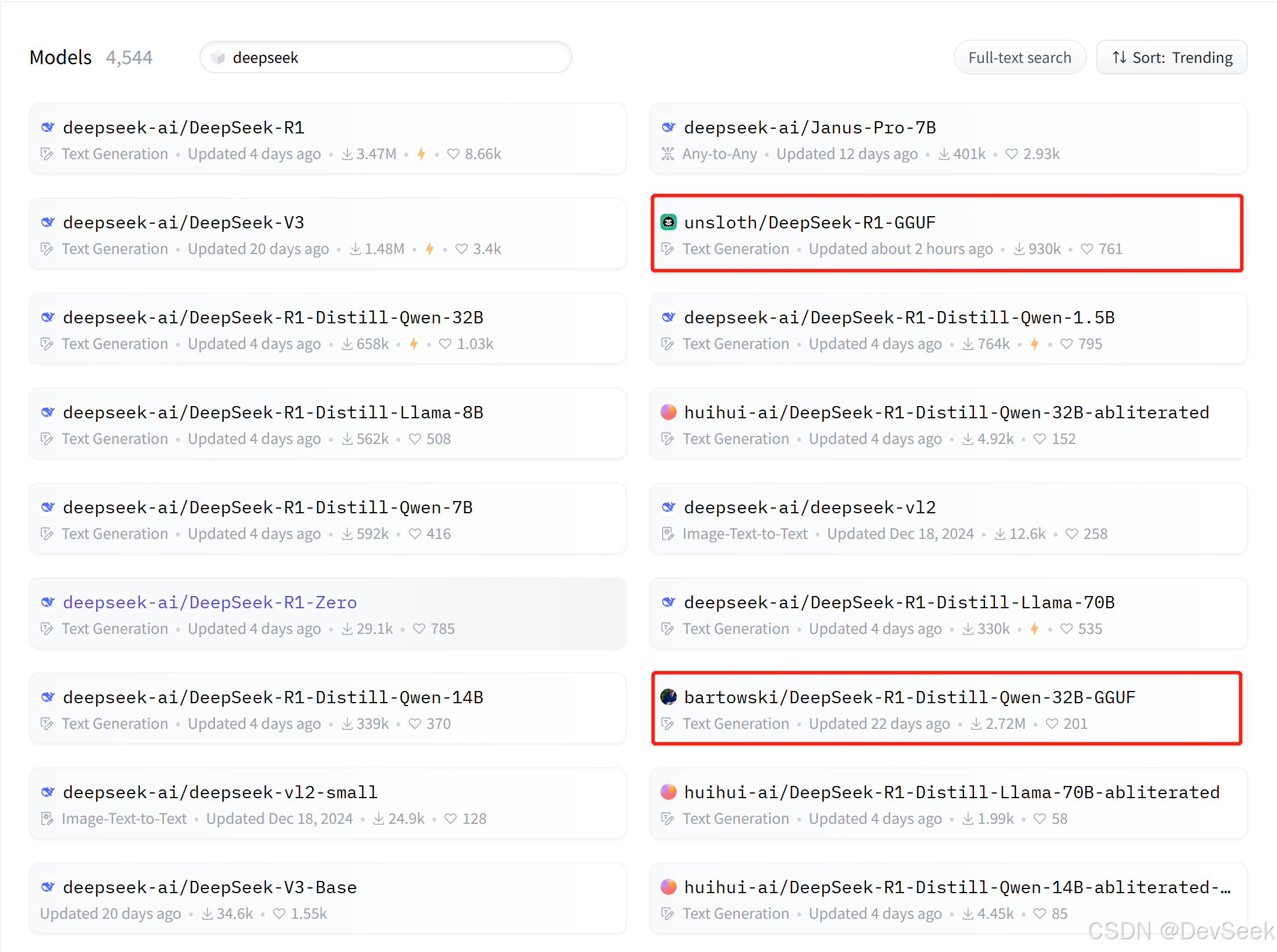This screenshot has width=1277, height=952.
Task: Click the bartowski avatar icon
Action: point(668,697)
